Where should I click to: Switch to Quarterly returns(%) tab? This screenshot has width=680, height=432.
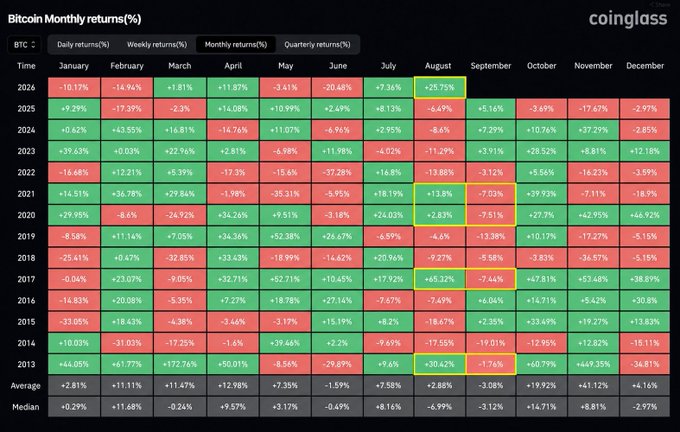[x=317, y=45]
